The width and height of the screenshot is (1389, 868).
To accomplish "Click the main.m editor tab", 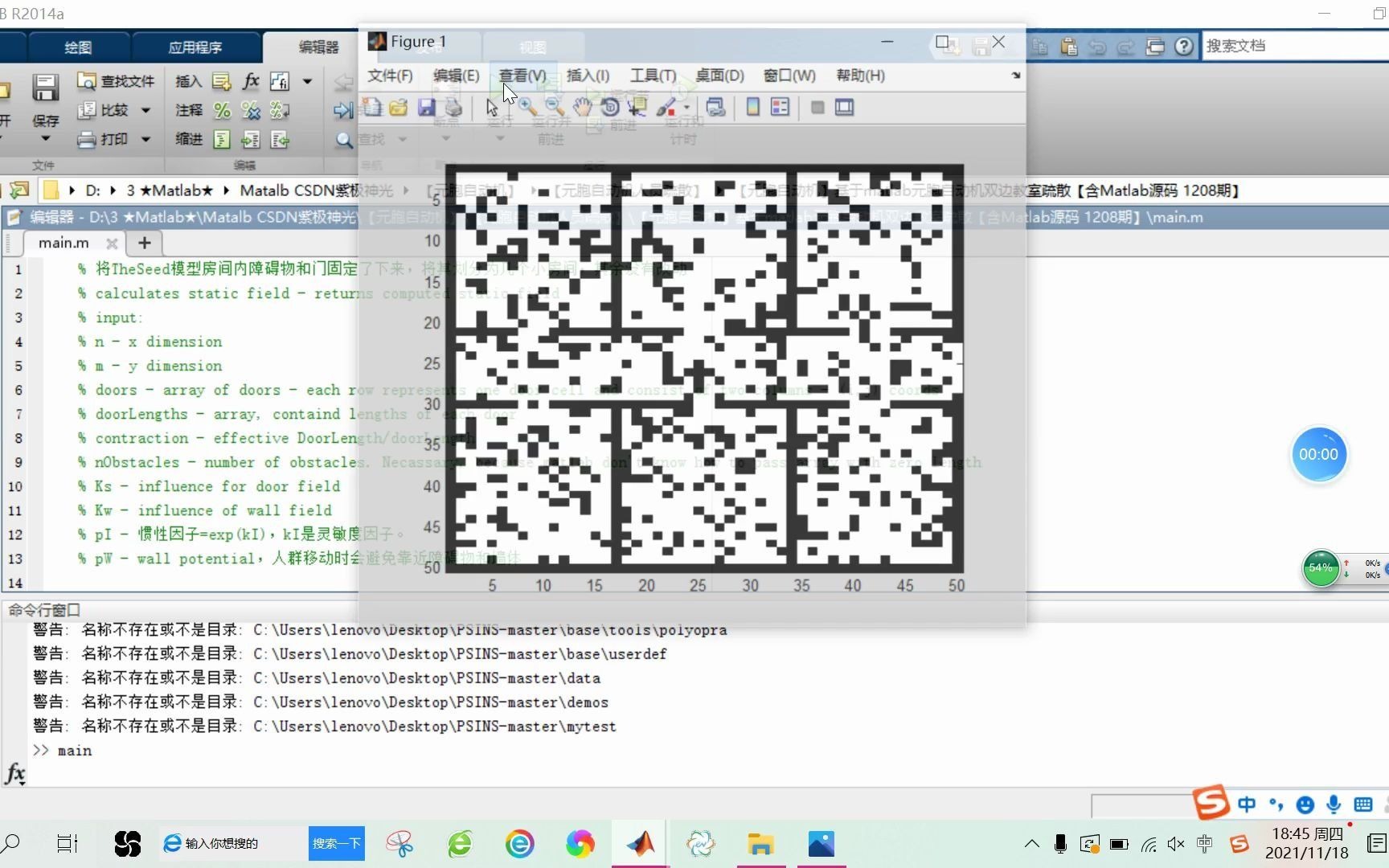I will pyautogui.click(x=64, y=243).
